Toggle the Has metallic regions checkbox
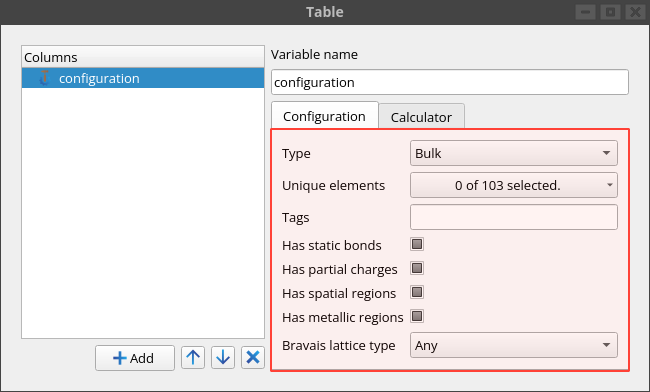This screenshot has height=392, width=650. click(x=417, y=316)
